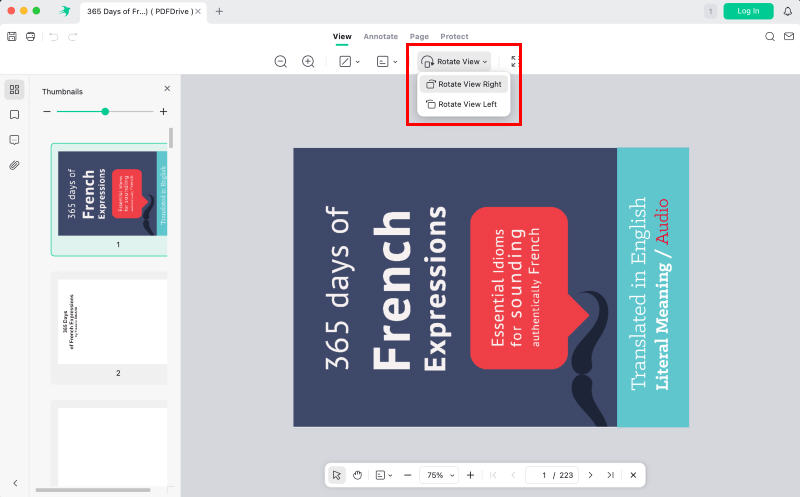Switch to the Protect tab
800x497 pixels.
(x=454, y=36)
